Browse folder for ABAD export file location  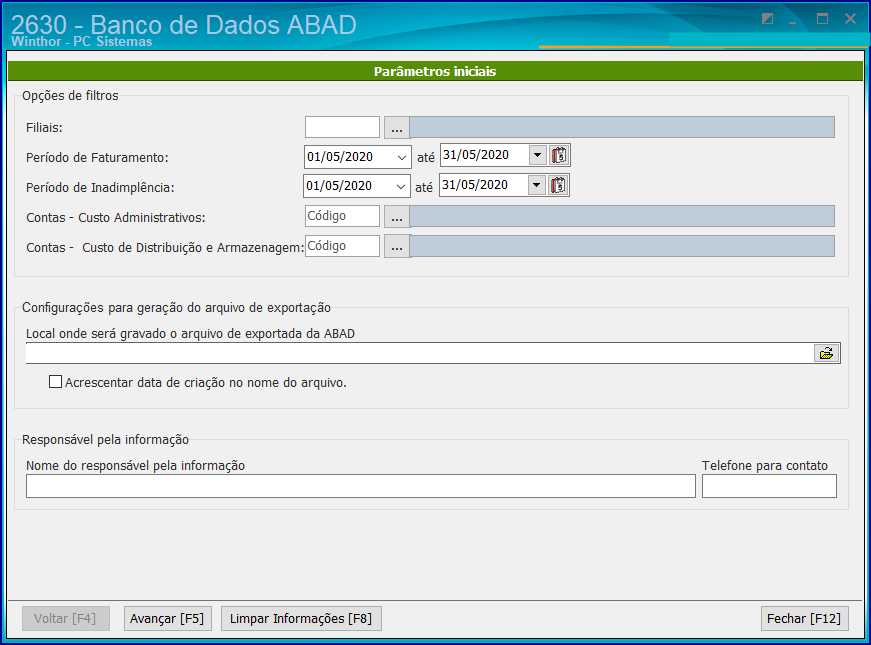827,353
